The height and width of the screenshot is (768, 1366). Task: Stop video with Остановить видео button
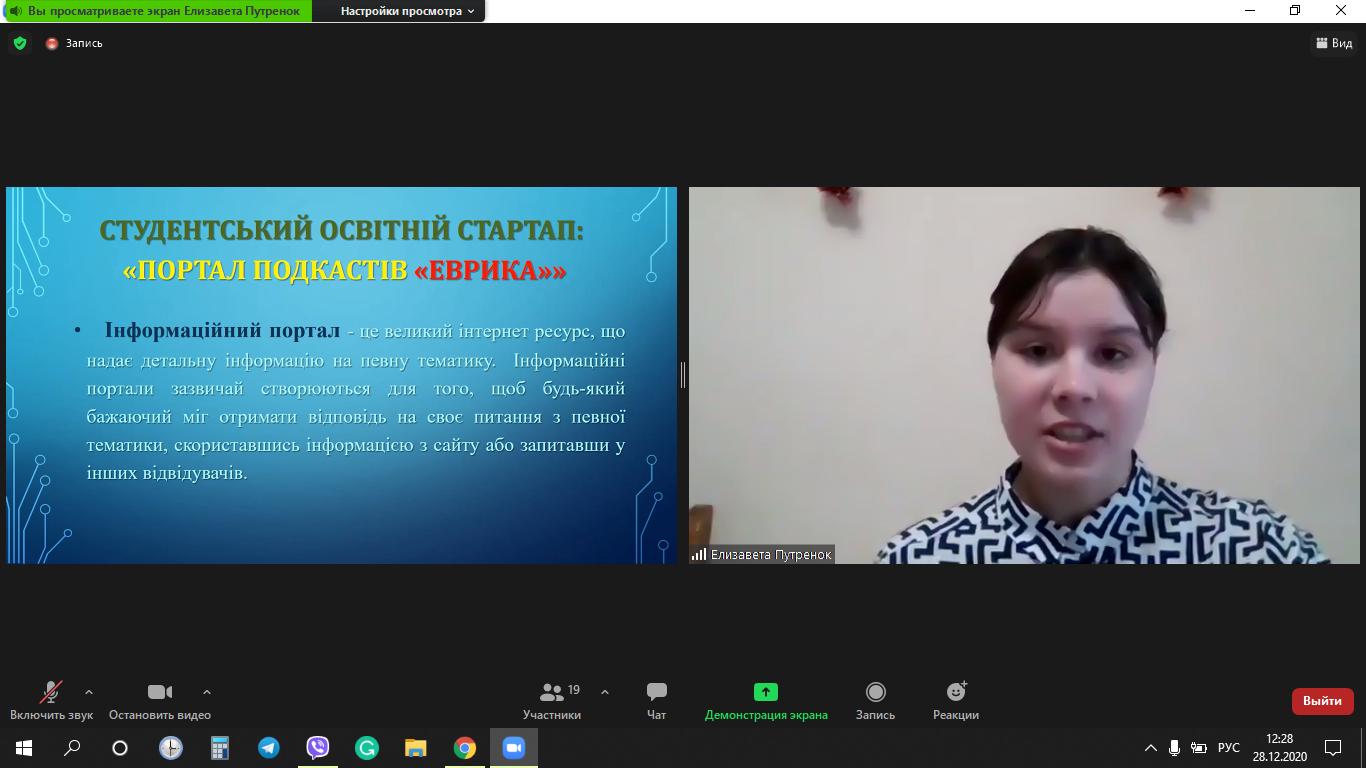(x=160, y=701)
